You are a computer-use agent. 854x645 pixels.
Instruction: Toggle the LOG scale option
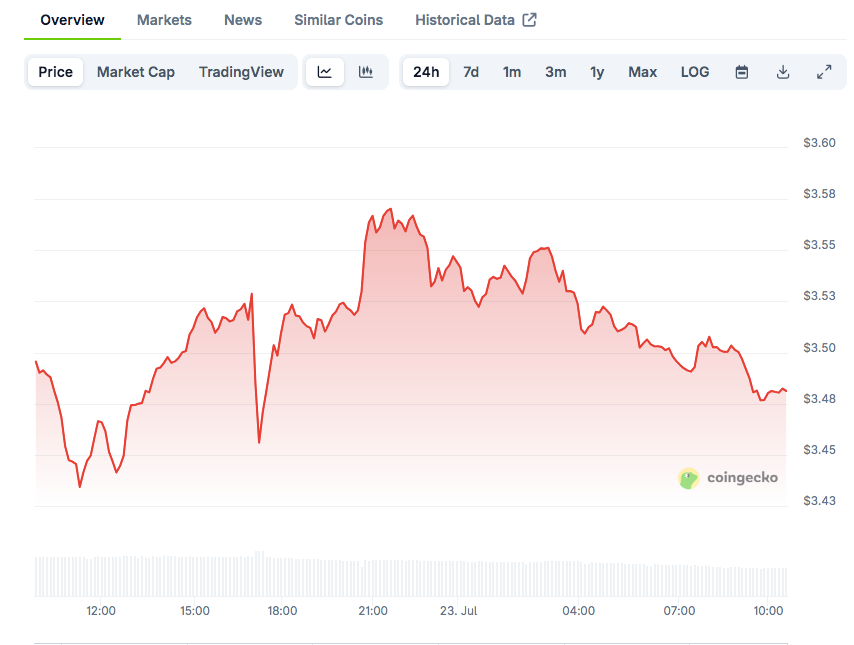tap(695, 72)
